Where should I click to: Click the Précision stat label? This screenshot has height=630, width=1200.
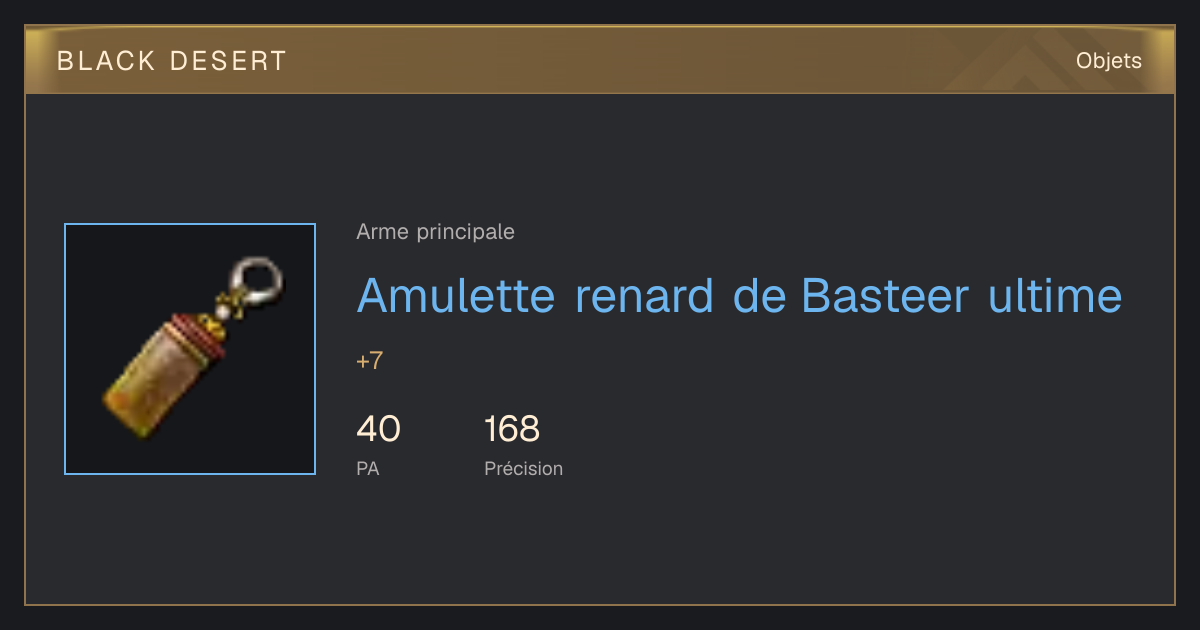[x=524, y=468]
